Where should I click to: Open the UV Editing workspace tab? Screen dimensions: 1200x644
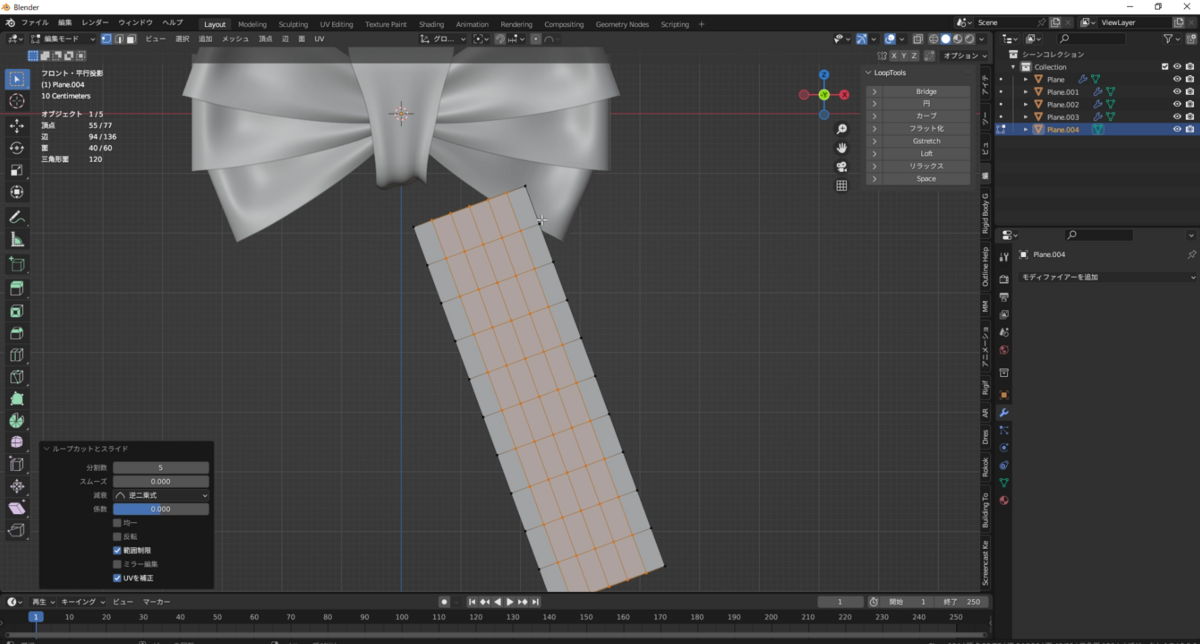point(337,24)
